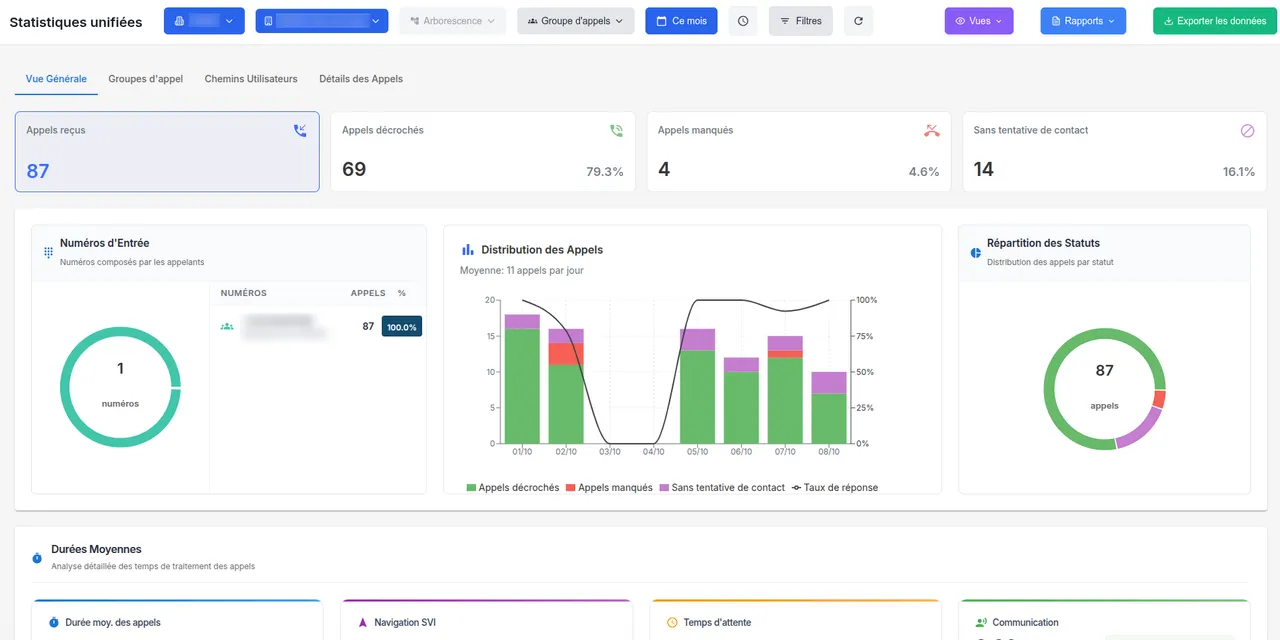Select the Vue Générale tab
Image resolution: width=1280 pixels, height=640 pixels.
tap(56, 79)
